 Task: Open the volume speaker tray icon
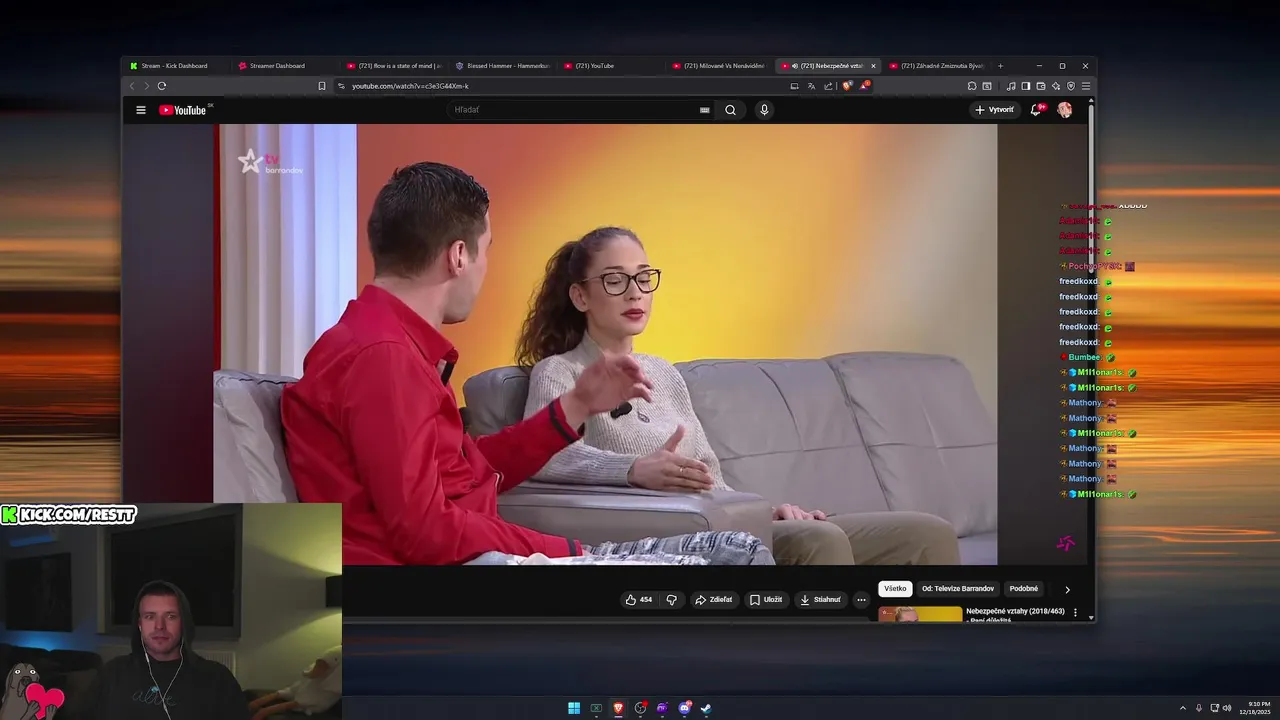click(x=1227, y=708)
